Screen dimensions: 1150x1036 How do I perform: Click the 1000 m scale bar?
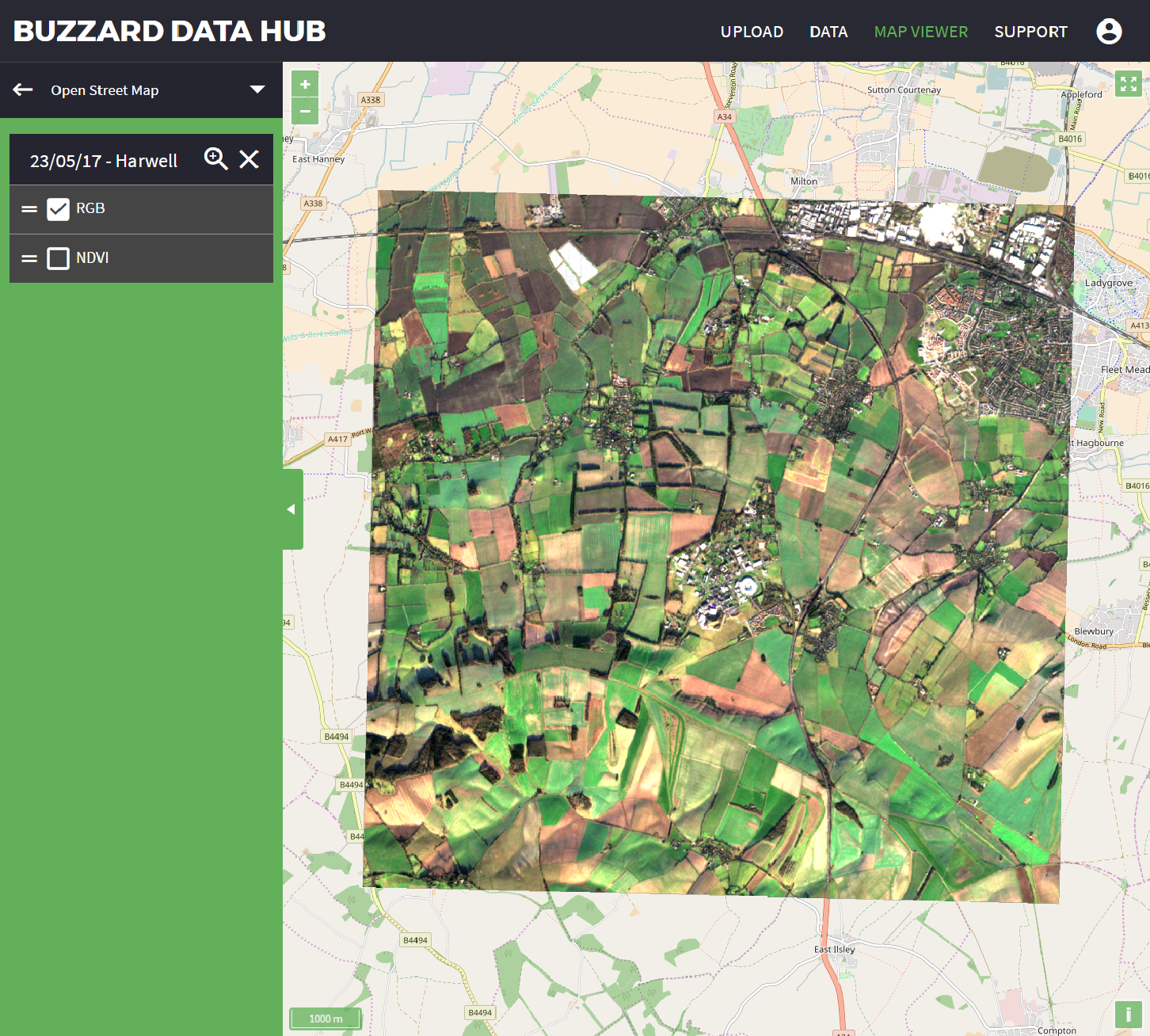[x=326, y=1019]
